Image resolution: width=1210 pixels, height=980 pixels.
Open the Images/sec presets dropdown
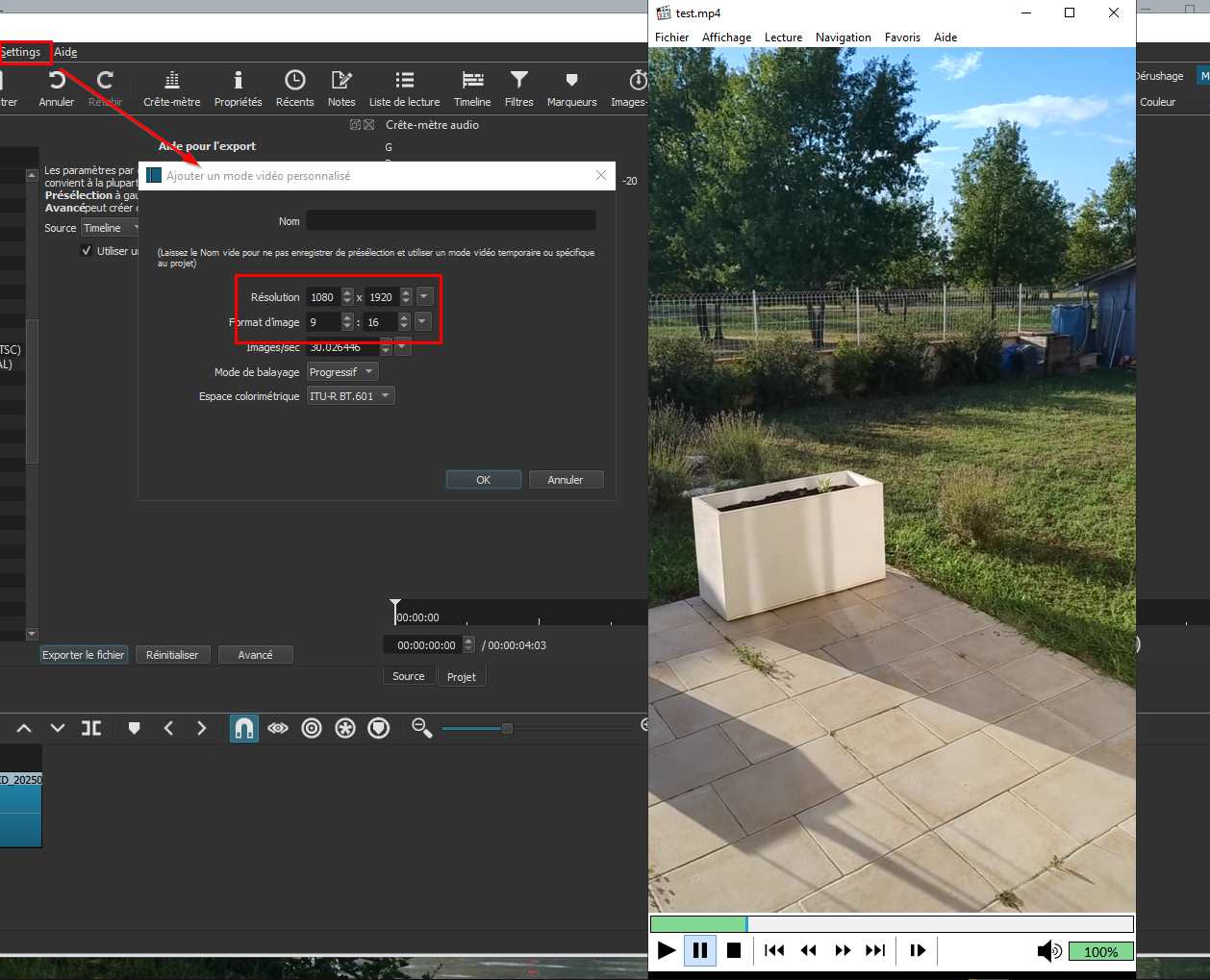pyautogui.click(x=403, y=347)
